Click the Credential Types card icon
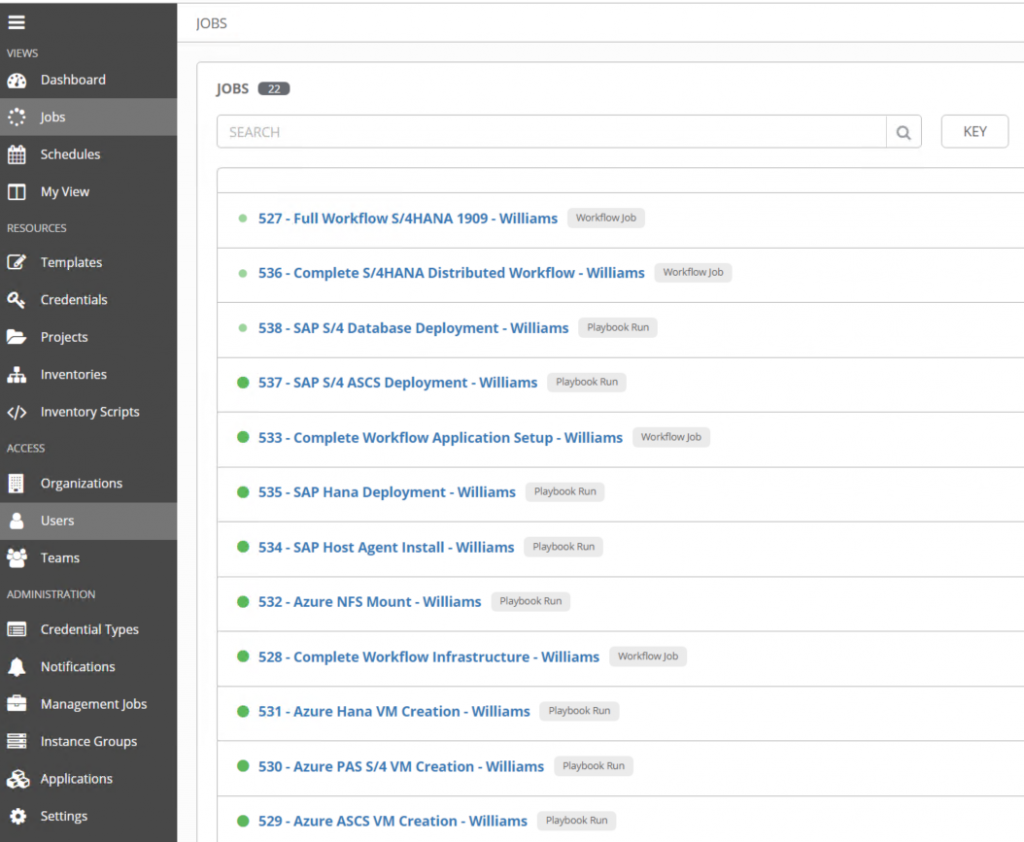1024x842 pixels. coord(16,629)
